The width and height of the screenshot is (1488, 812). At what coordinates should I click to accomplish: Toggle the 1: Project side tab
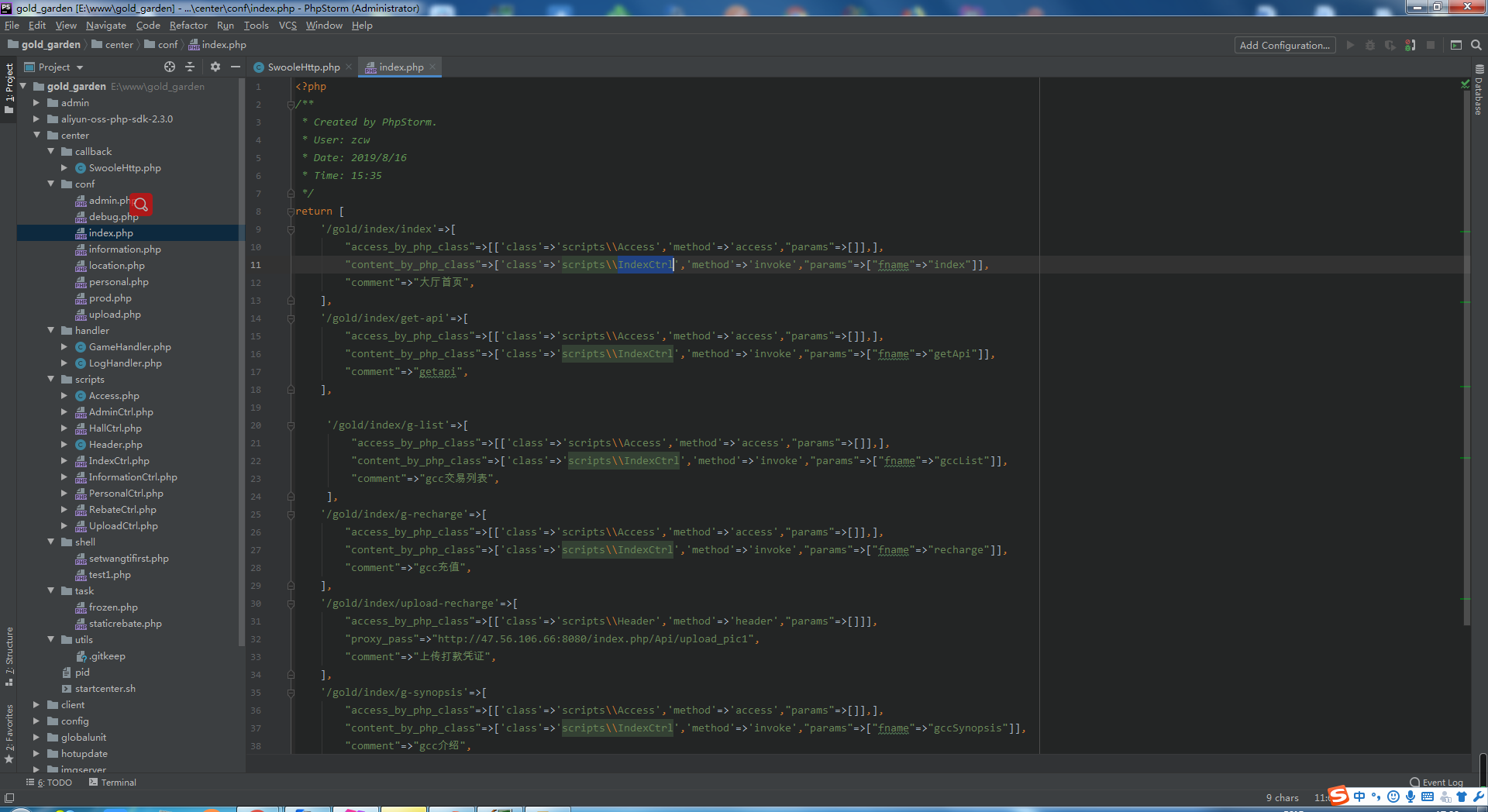[9, 88]
